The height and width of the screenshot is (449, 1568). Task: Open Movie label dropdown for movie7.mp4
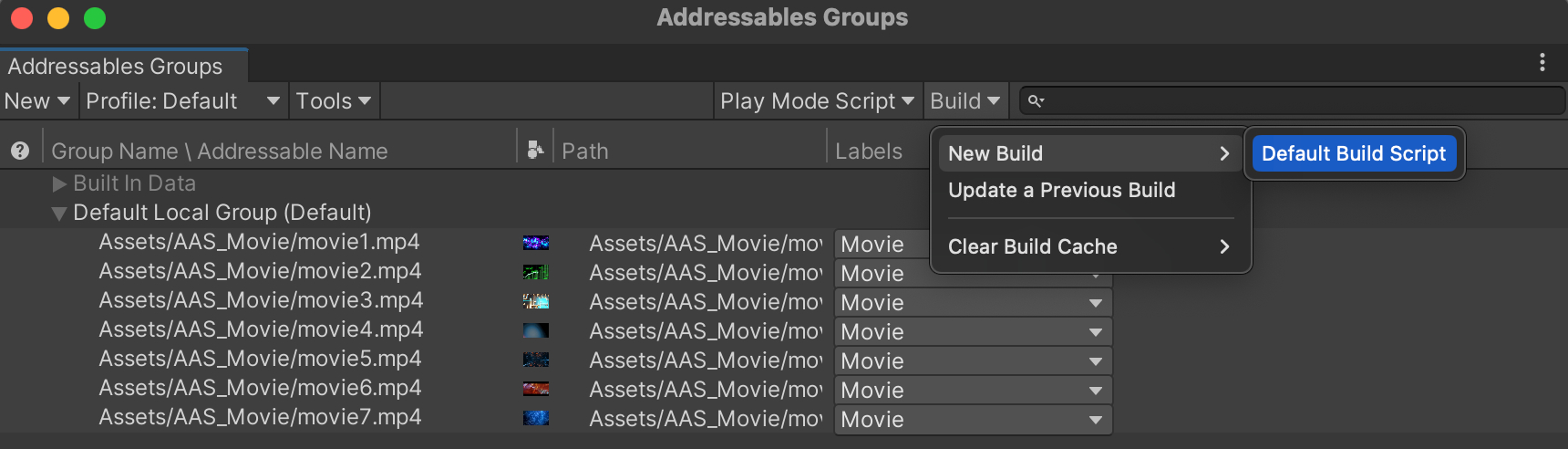[x=974, y=419]
